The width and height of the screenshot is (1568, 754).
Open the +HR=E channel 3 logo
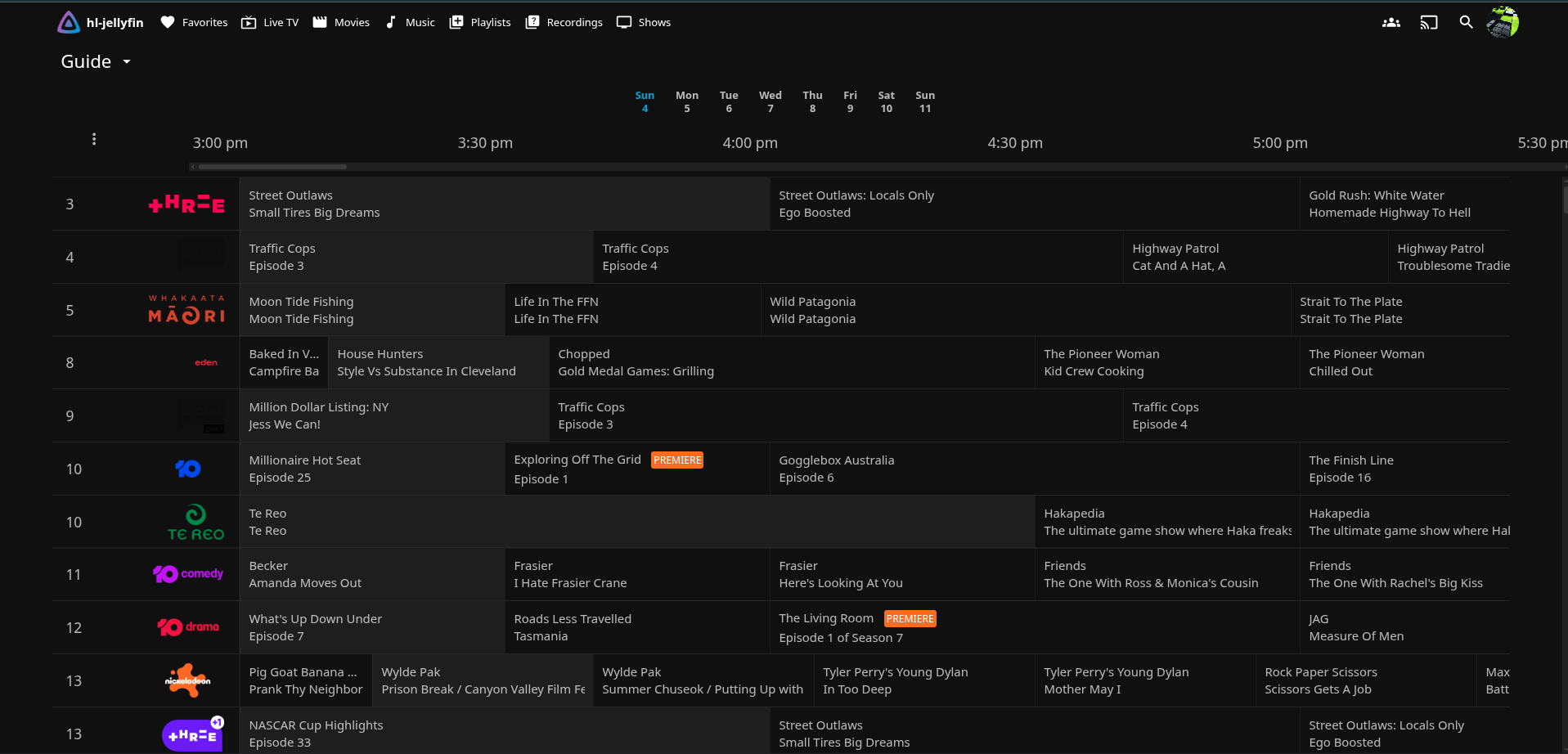(186, 204)
